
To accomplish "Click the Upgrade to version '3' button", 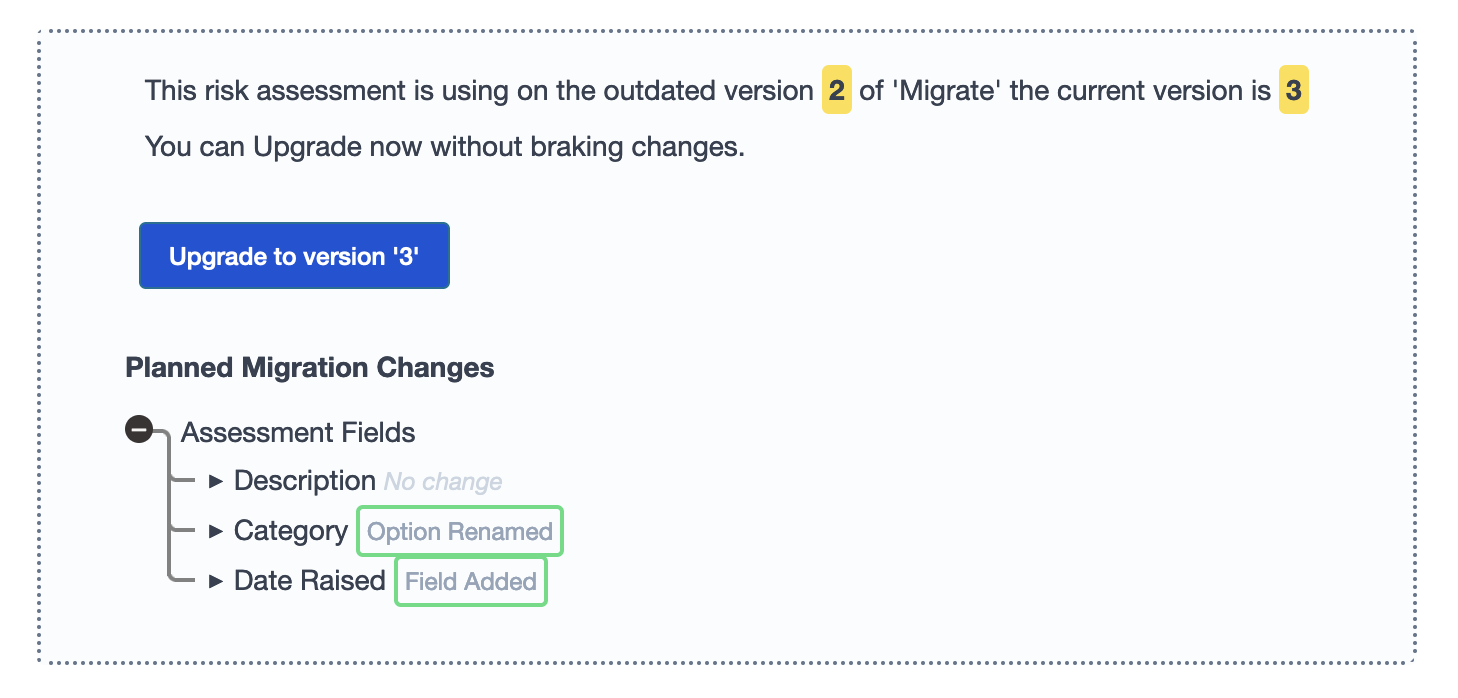I will click(x=294, y=256).
